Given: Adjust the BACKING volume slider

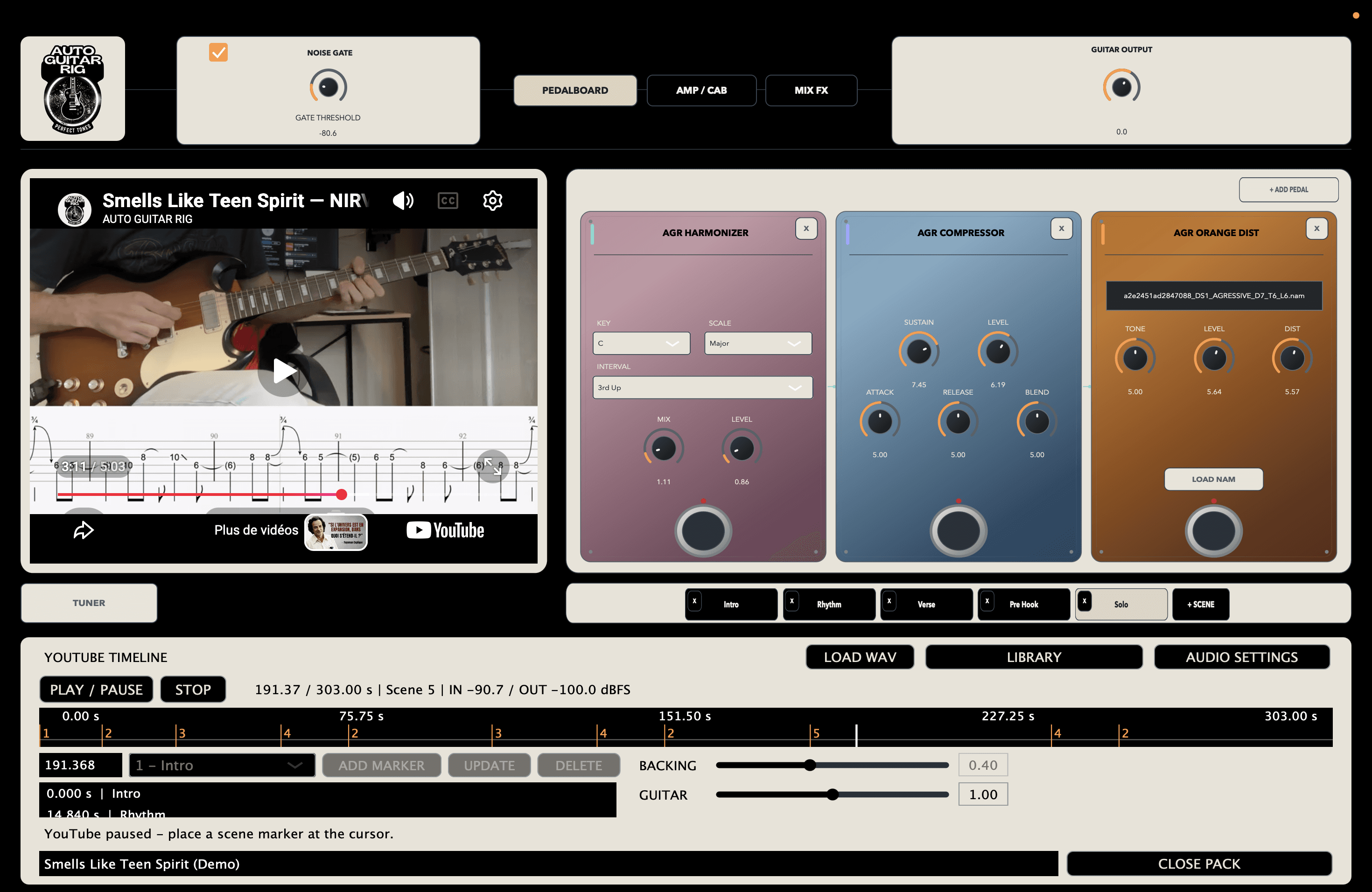Looking at the screenshot, I should [x=832, y=765].
